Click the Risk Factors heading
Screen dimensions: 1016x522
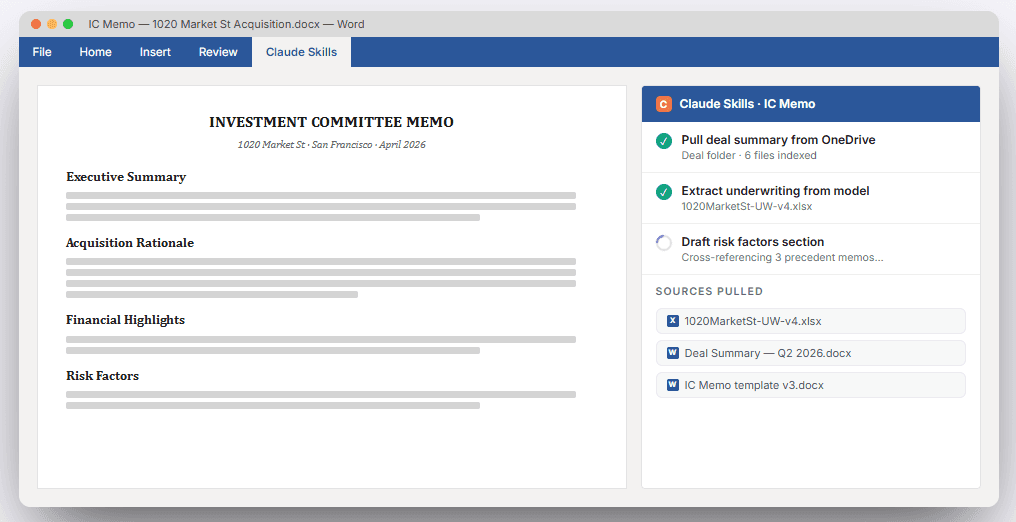click(102, 376)
